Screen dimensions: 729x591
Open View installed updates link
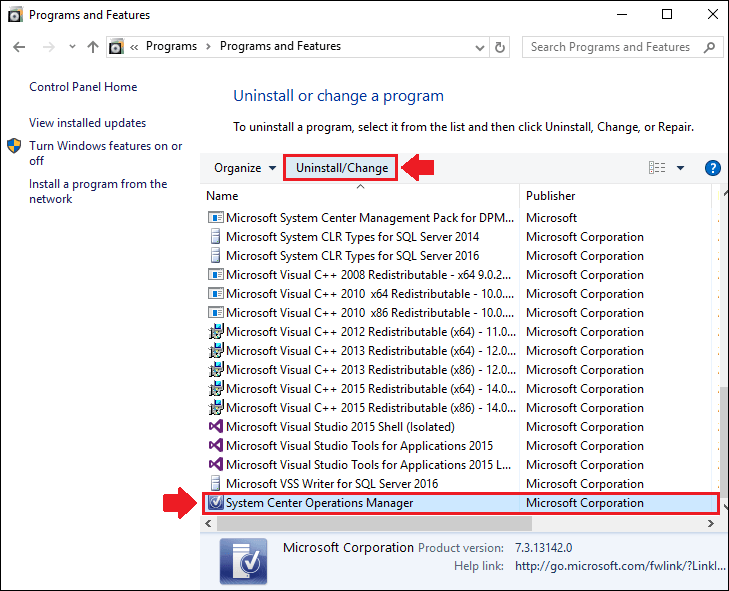coord(87,123)
